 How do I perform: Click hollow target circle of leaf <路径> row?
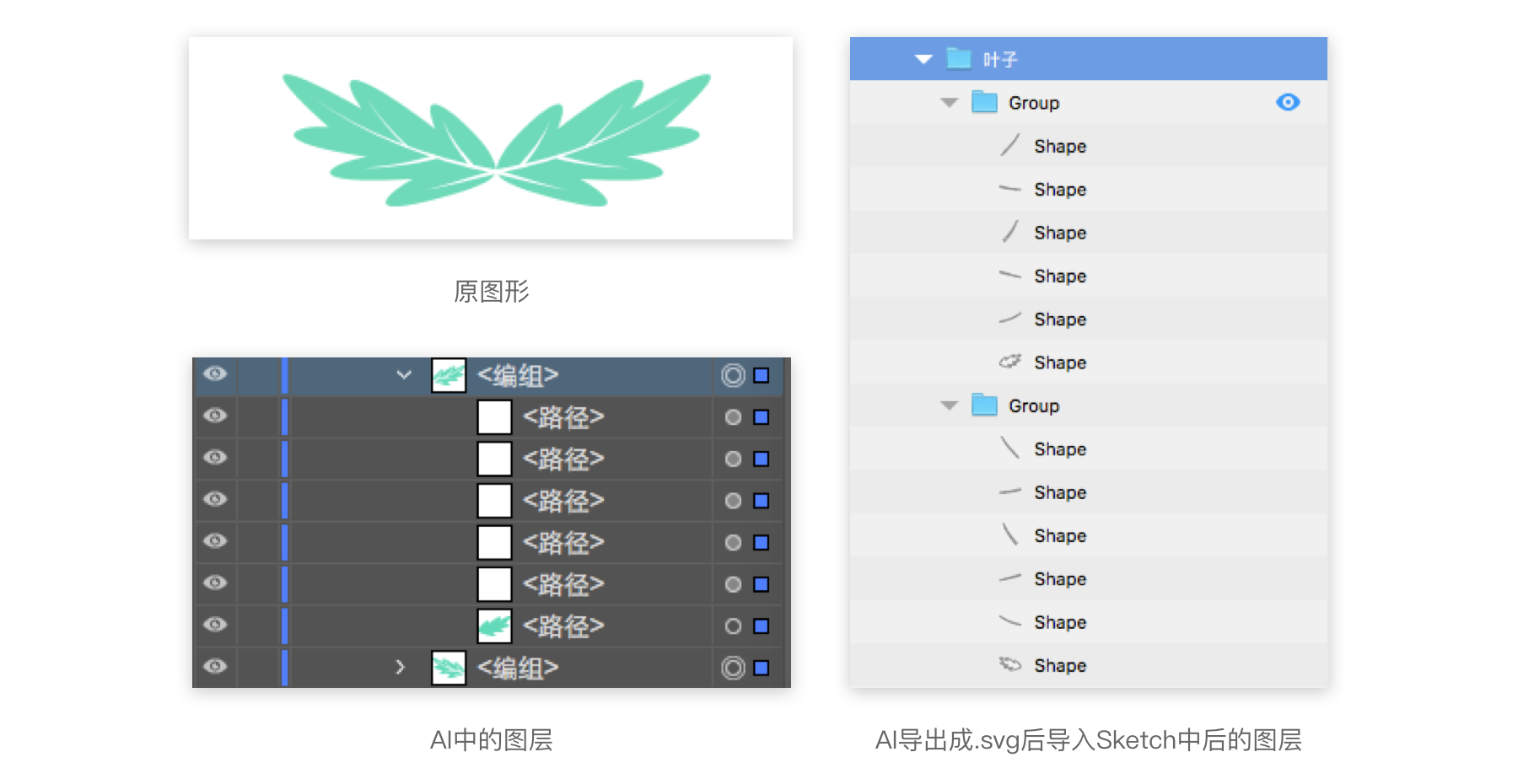(x=734, y=626)
